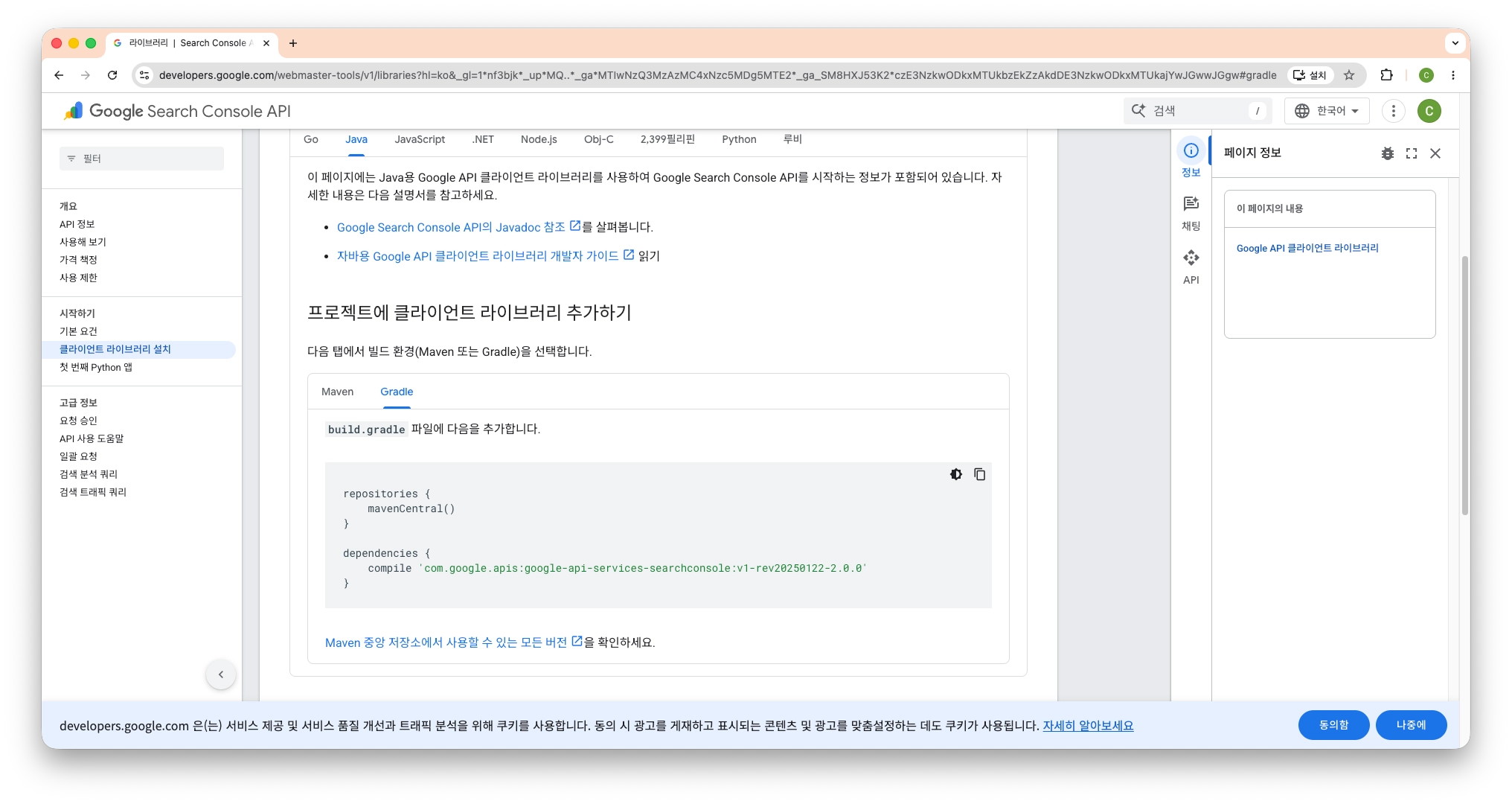Open 사용해 보기 in sidebar

83,242
